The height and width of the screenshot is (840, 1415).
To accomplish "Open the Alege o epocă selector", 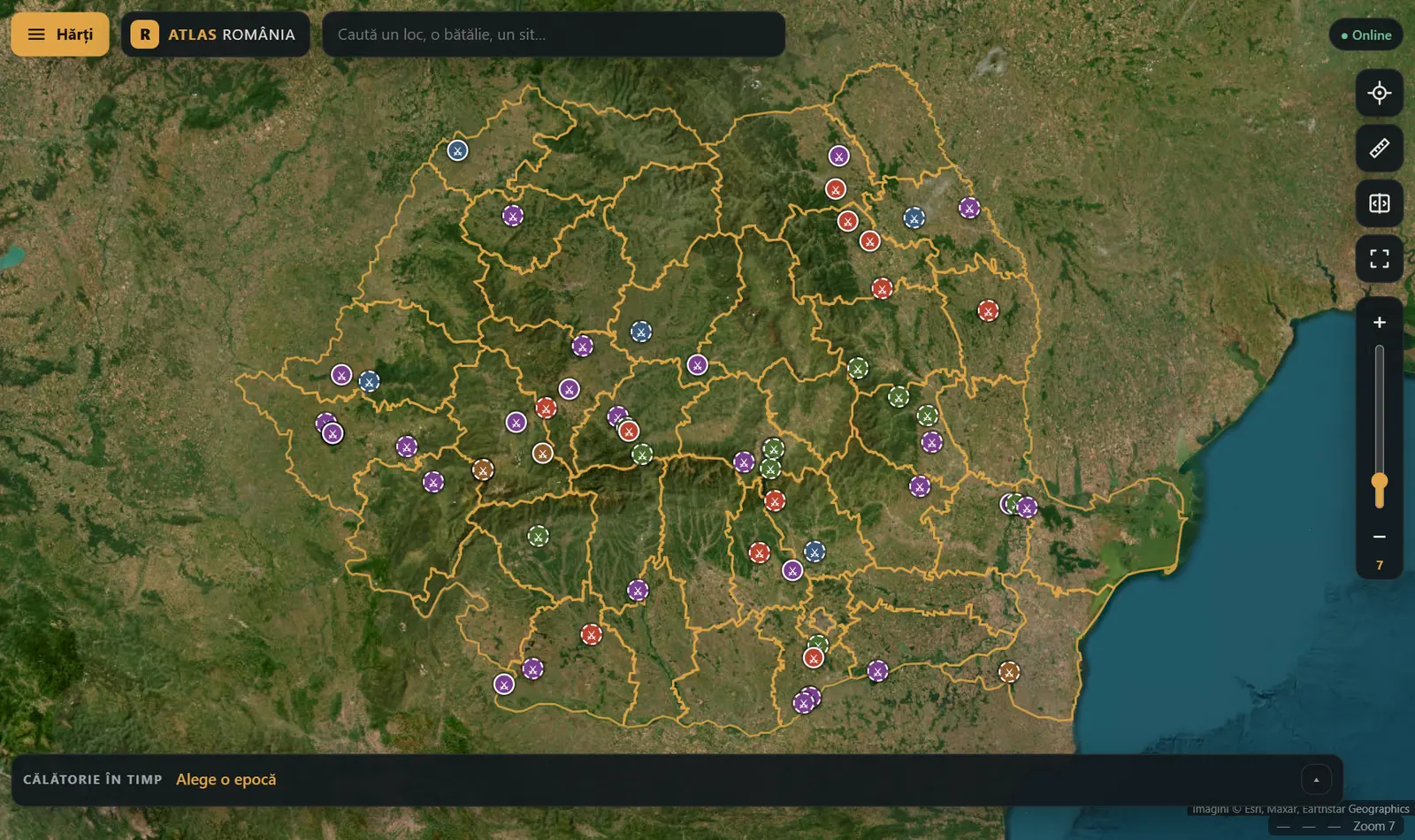I will pyautogui.click(x=226, y=780).
